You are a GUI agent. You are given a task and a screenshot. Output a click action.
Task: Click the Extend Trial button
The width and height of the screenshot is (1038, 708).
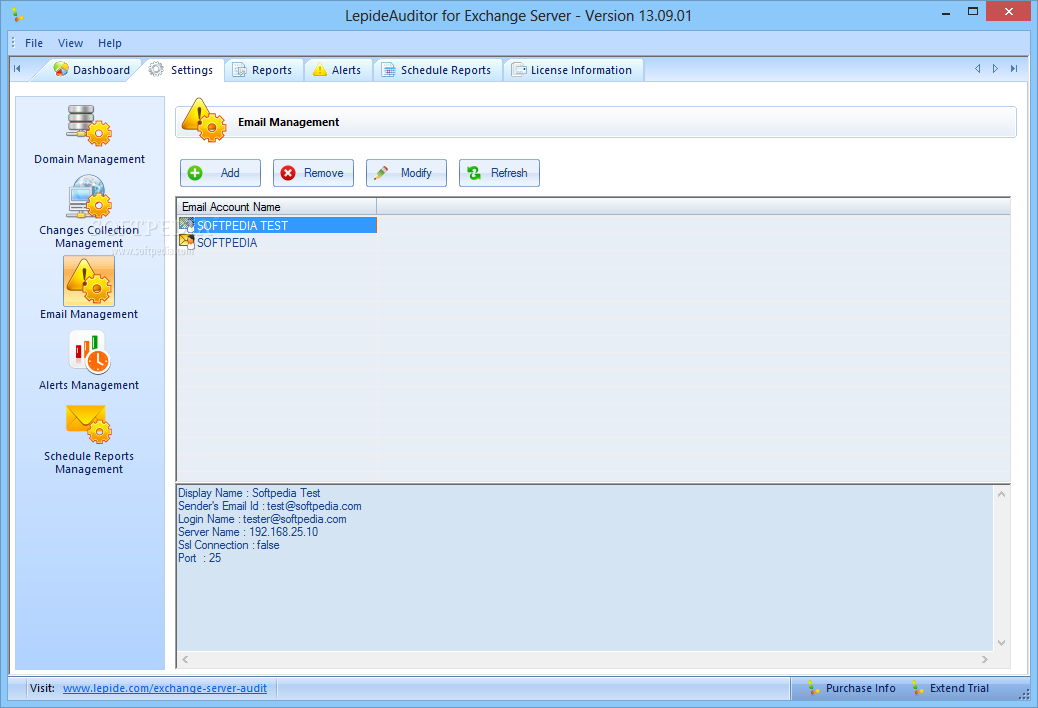[x=950, y=688]
